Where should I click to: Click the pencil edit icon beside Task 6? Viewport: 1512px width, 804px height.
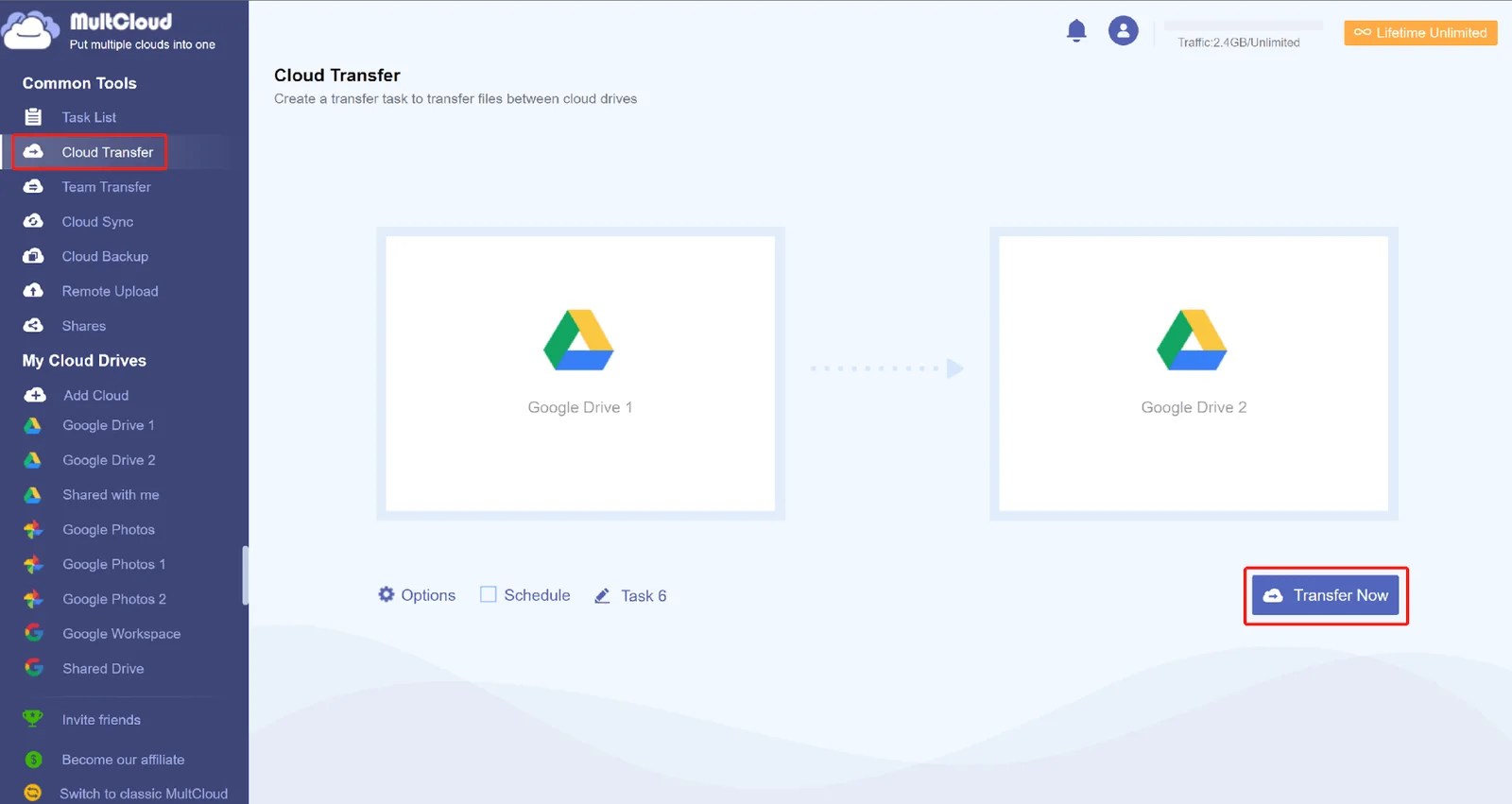pos(602,595)
